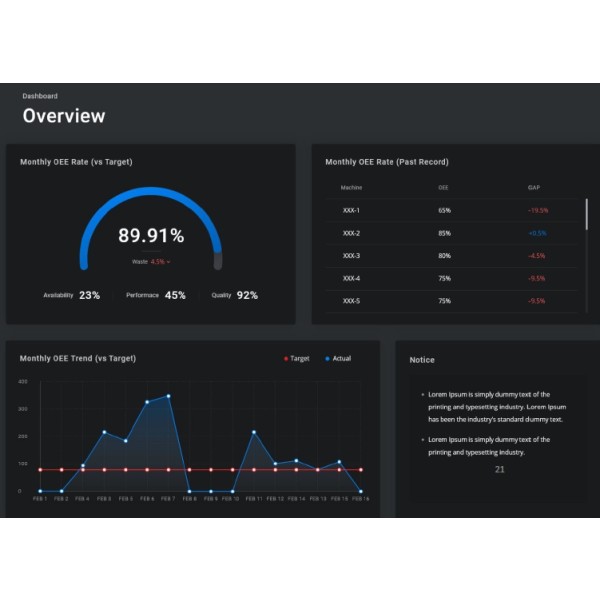Viewport: 600px width, 600px height.
Task: Click the FEB 16 x-axis label
Action: (360, 499)
